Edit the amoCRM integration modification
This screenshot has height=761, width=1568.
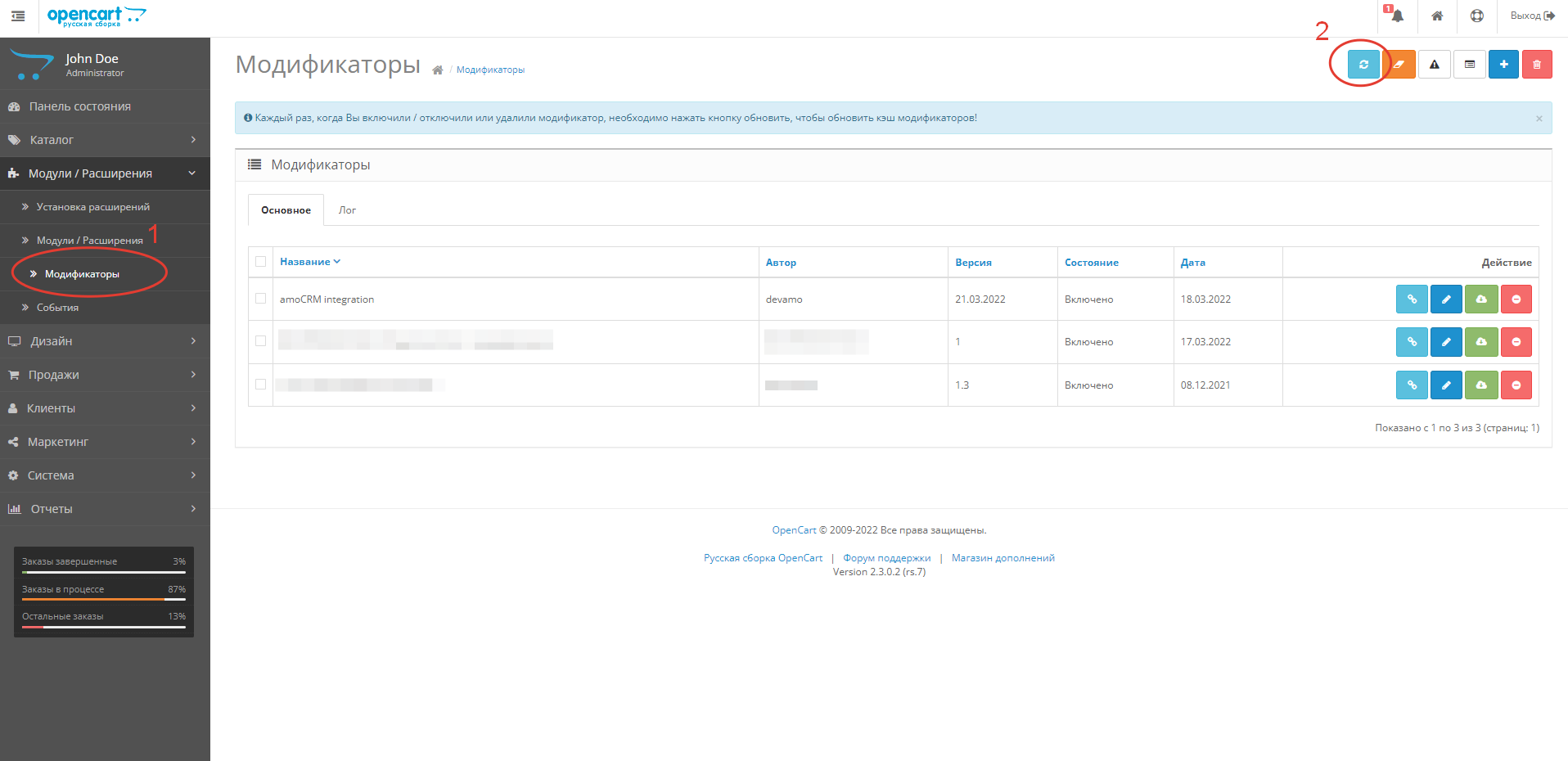(1445, 299)
